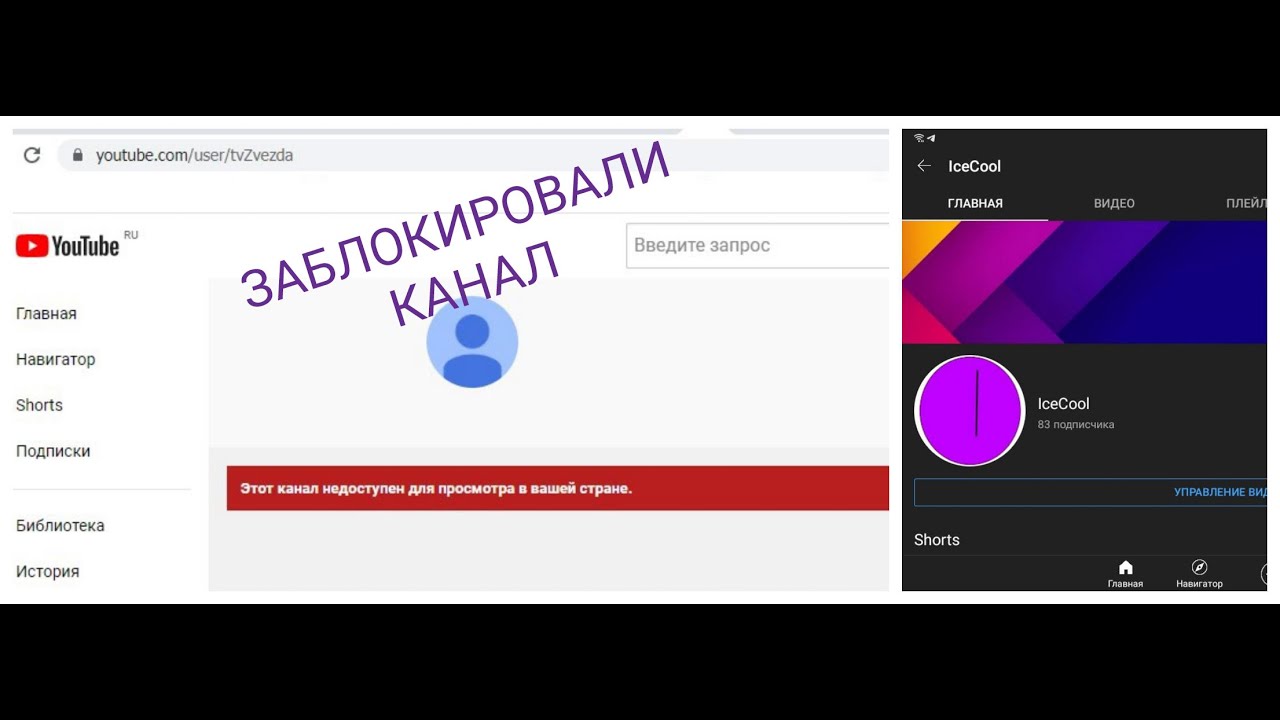Click the red channel unavailable message
The height and width of the screenshot is (720, 1280).
pyautogui.click(x=558, y=488)
